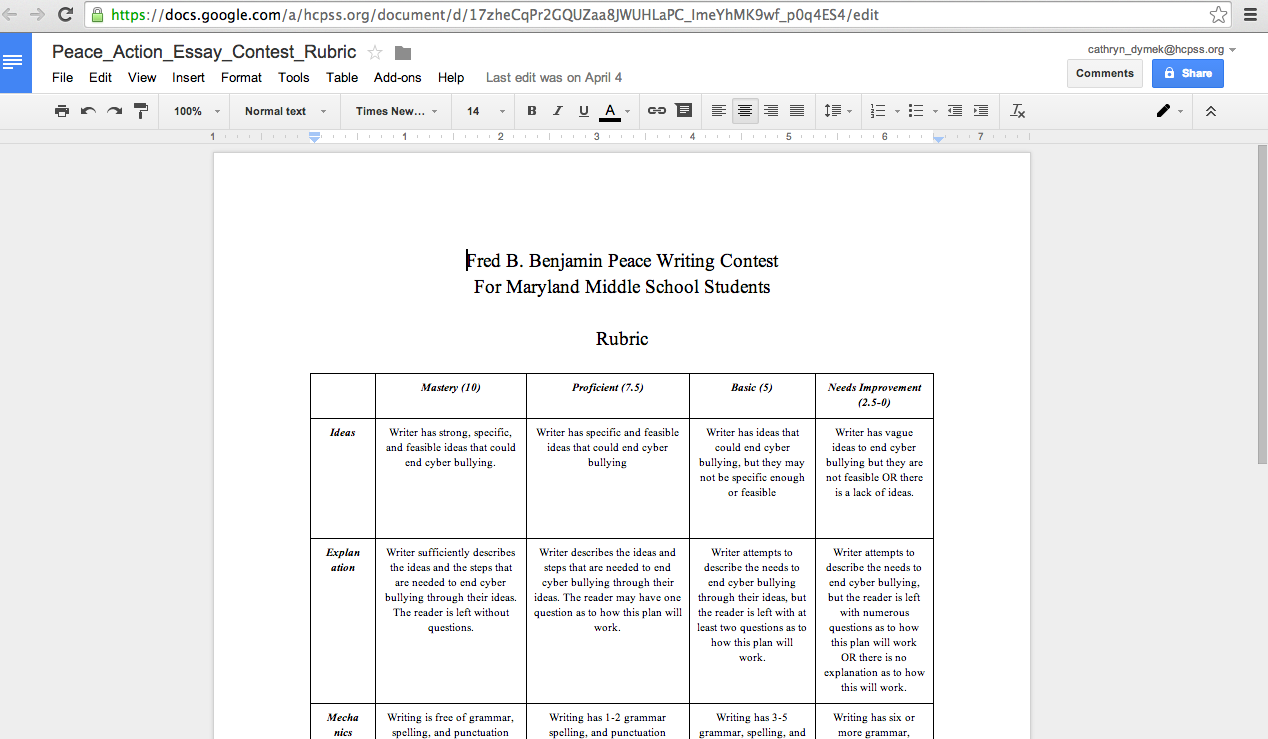Open the File menu
Image resolution: width=1268 pixels, height=739 pixels.
(x=62, y=77)
